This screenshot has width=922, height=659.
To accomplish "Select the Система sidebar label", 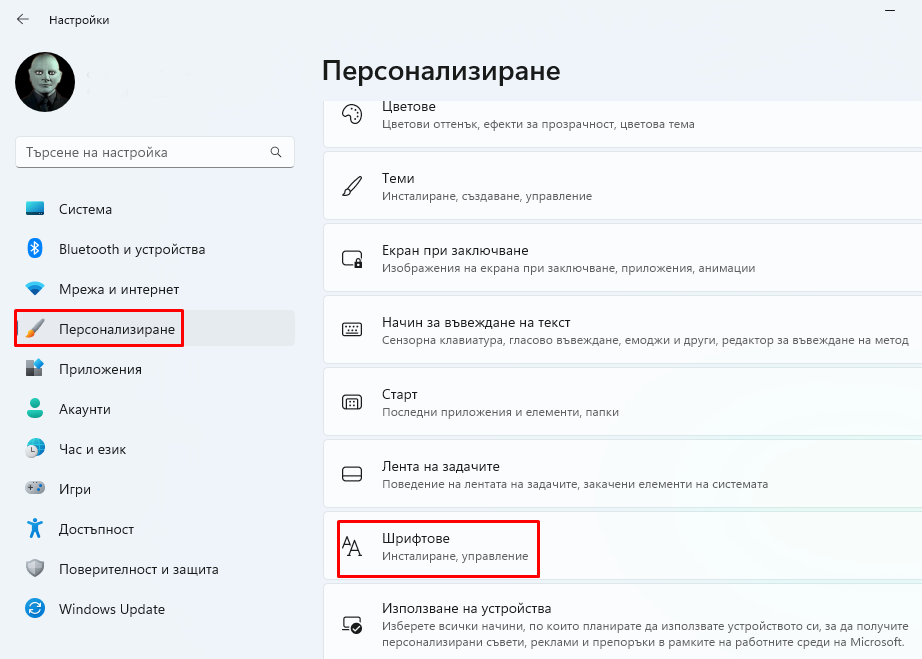I will click(85, 209).
